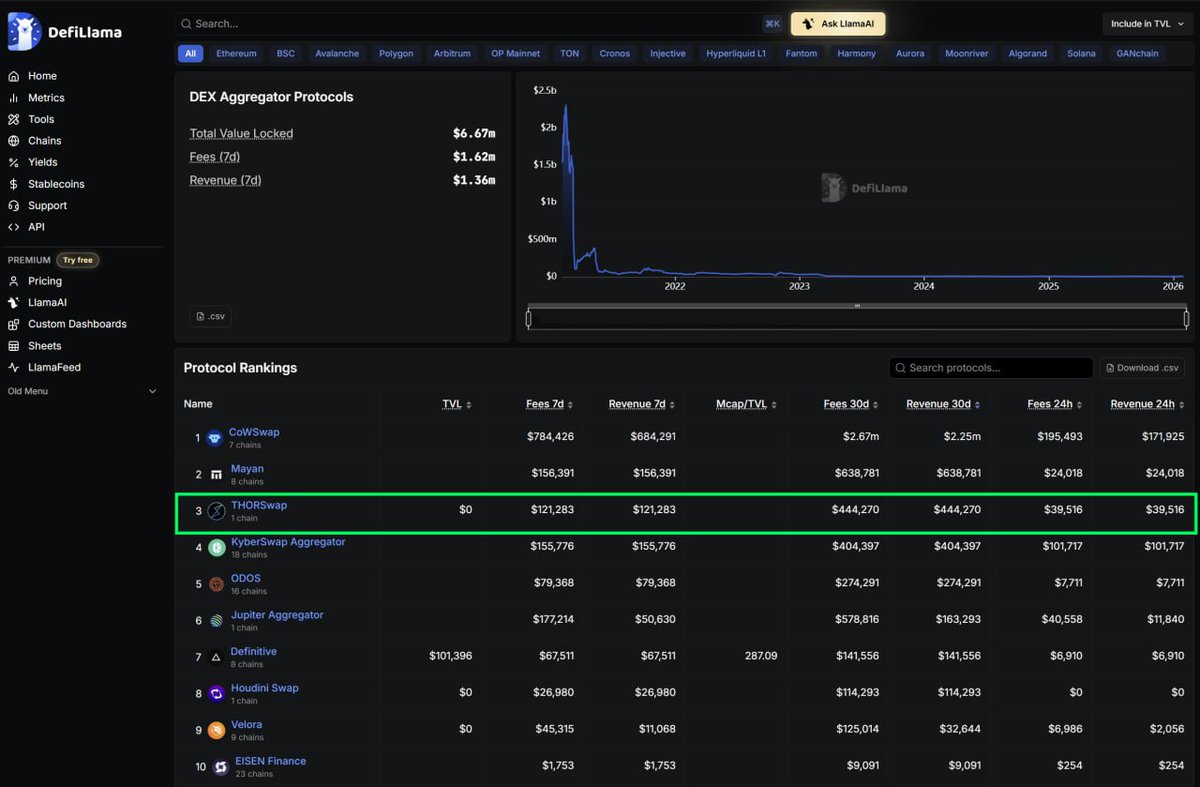Image resolution: width=1200 pixels, height=787 pixels.
Task: Filter by Ethereum chain
Action: tap(237, 53)
